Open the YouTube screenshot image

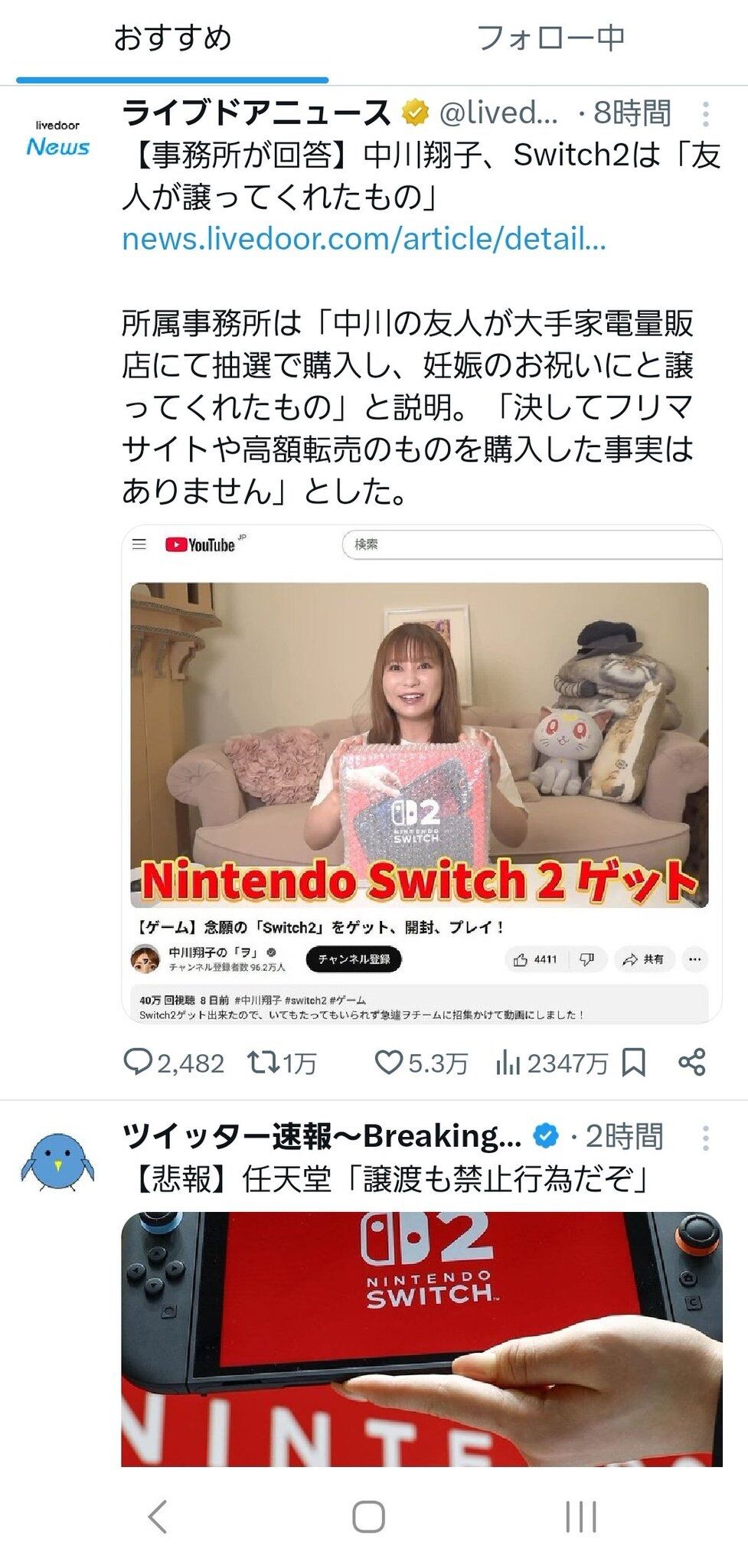click(422, 774)
